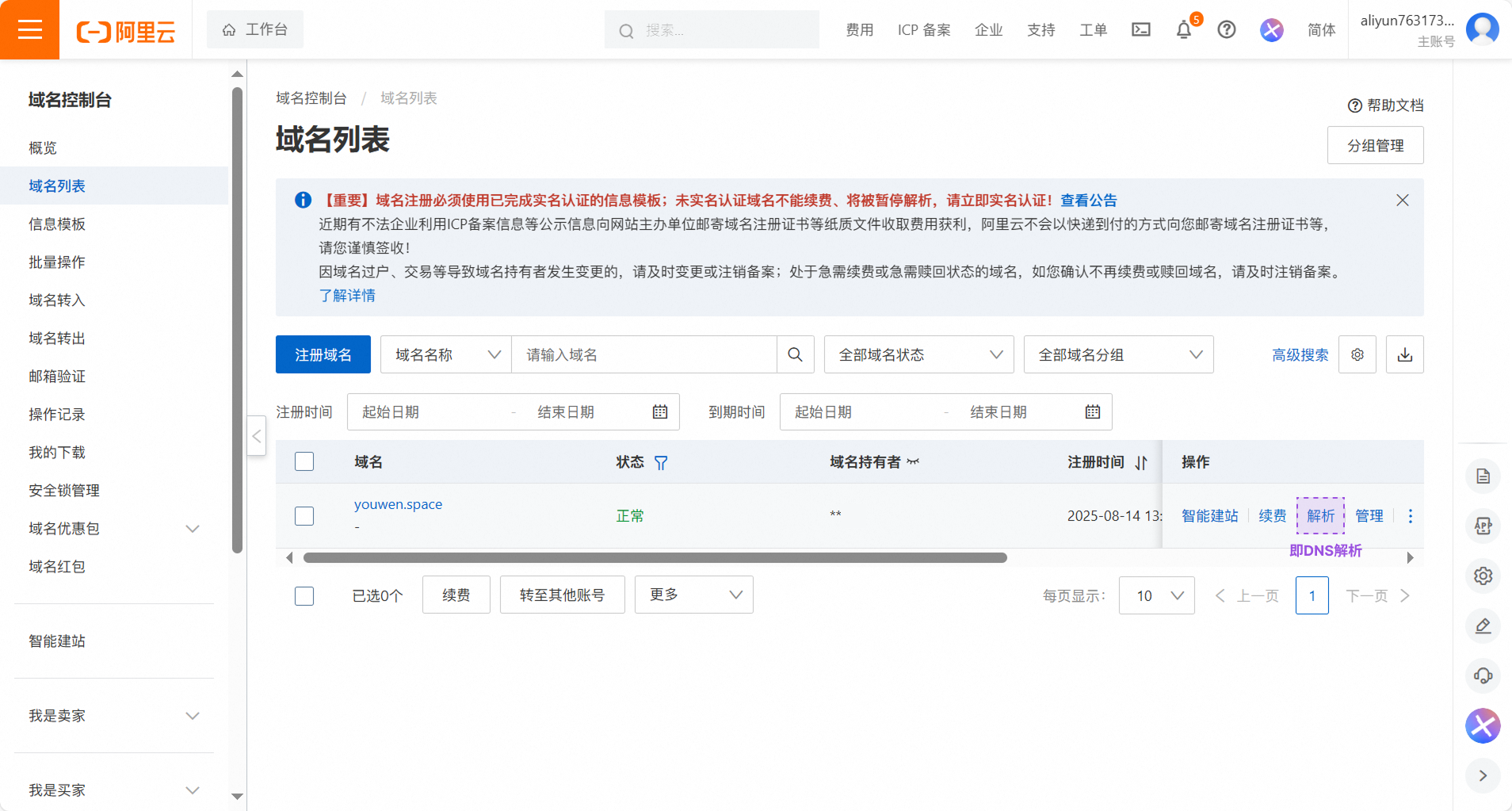This screenshot has width=1512, height=811.
Task: Expand domain discount package menu
Action: click(193, 529)
